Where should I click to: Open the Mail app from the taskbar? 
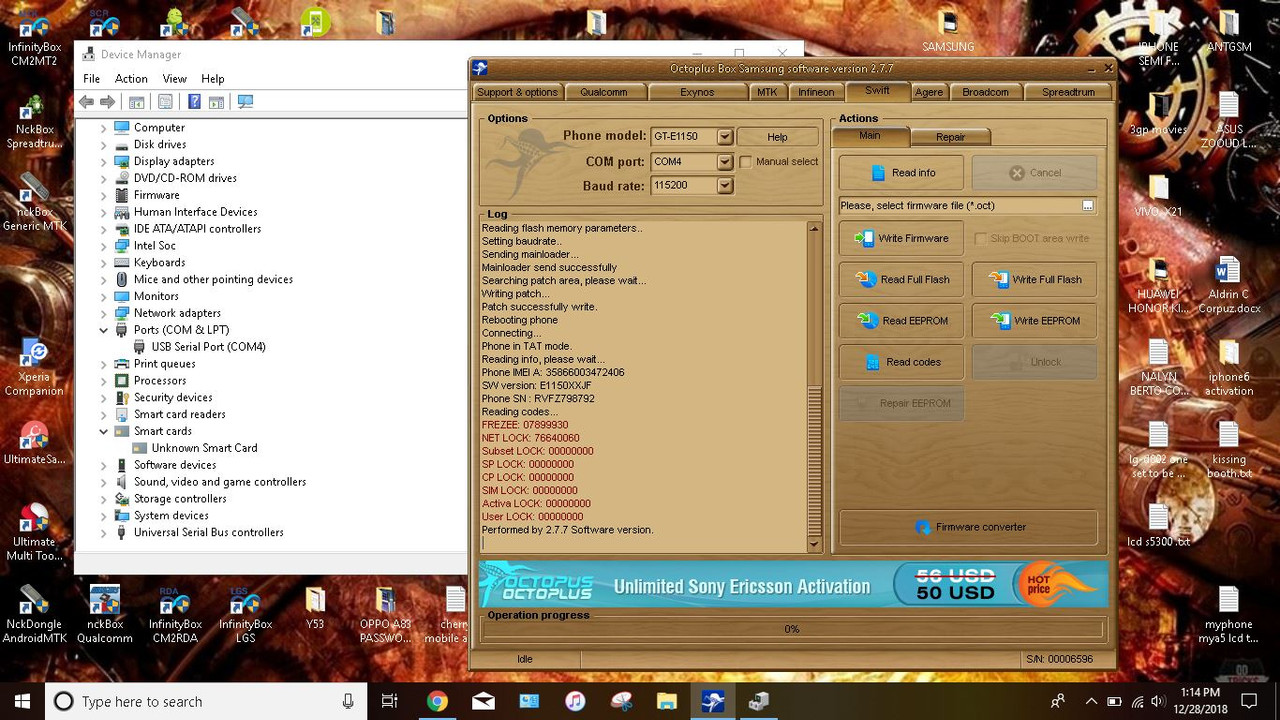(483, 701)
